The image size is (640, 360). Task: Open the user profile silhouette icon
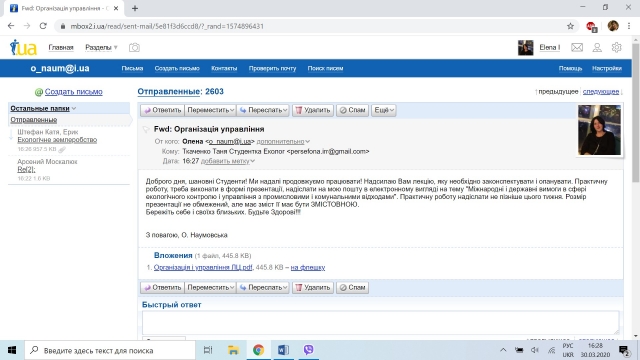click(597, 47)
